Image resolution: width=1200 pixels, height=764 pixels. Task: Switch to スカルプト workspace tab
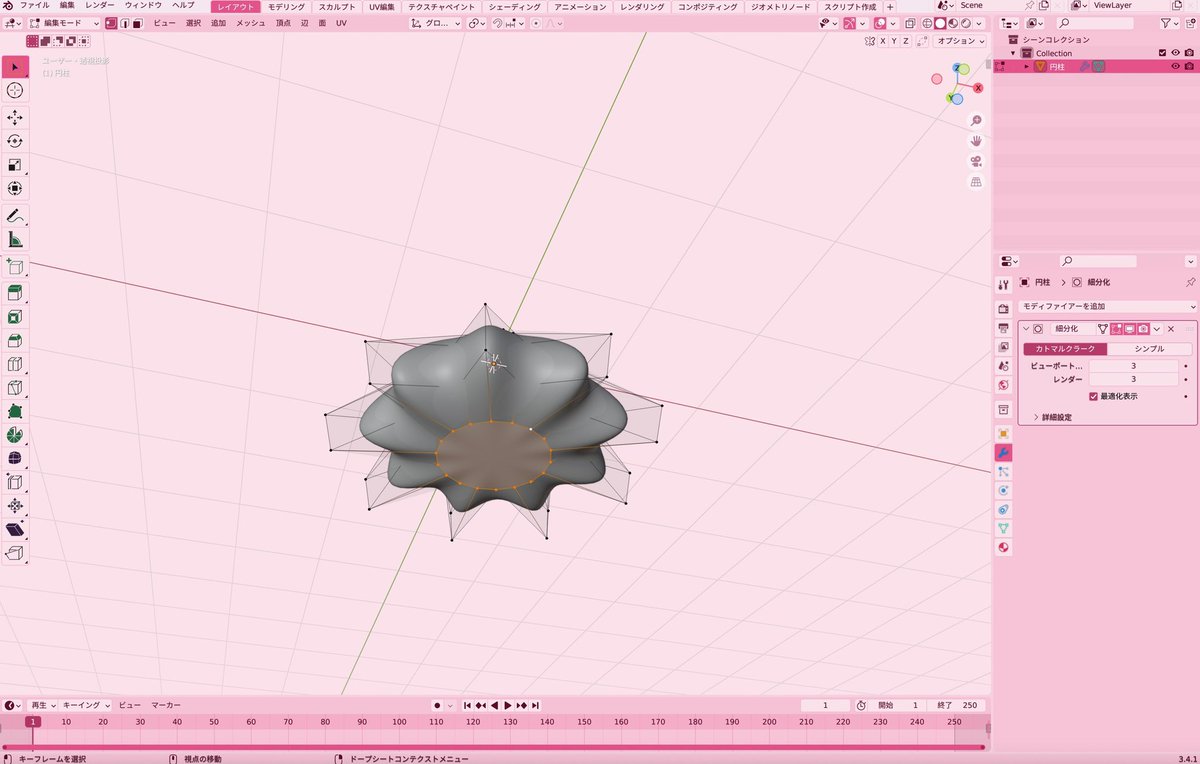click(336, 6)
